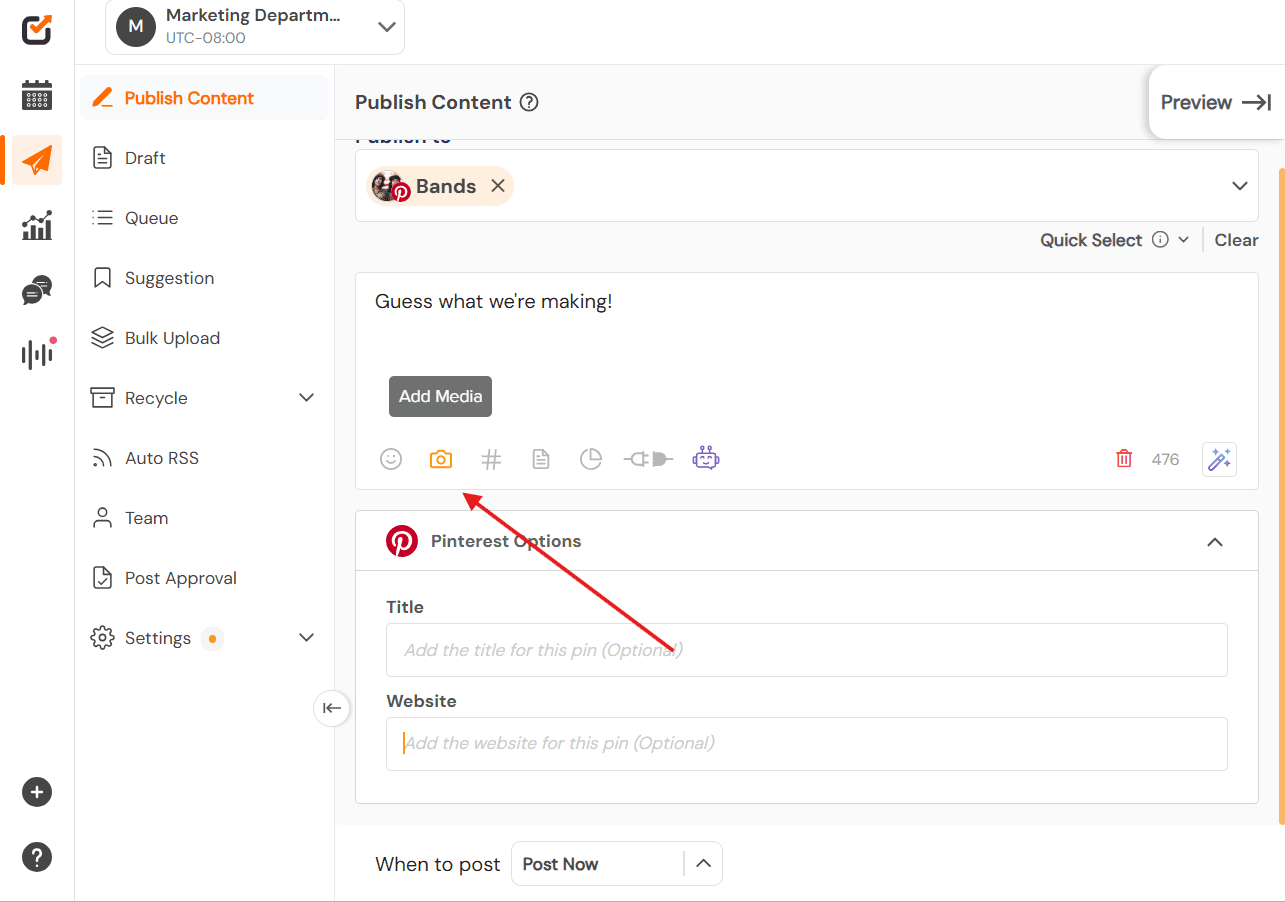This screenshot has height=902, width=1285.
Task: Collapse the Pinterest Options section
Action: pos(1215,542)
